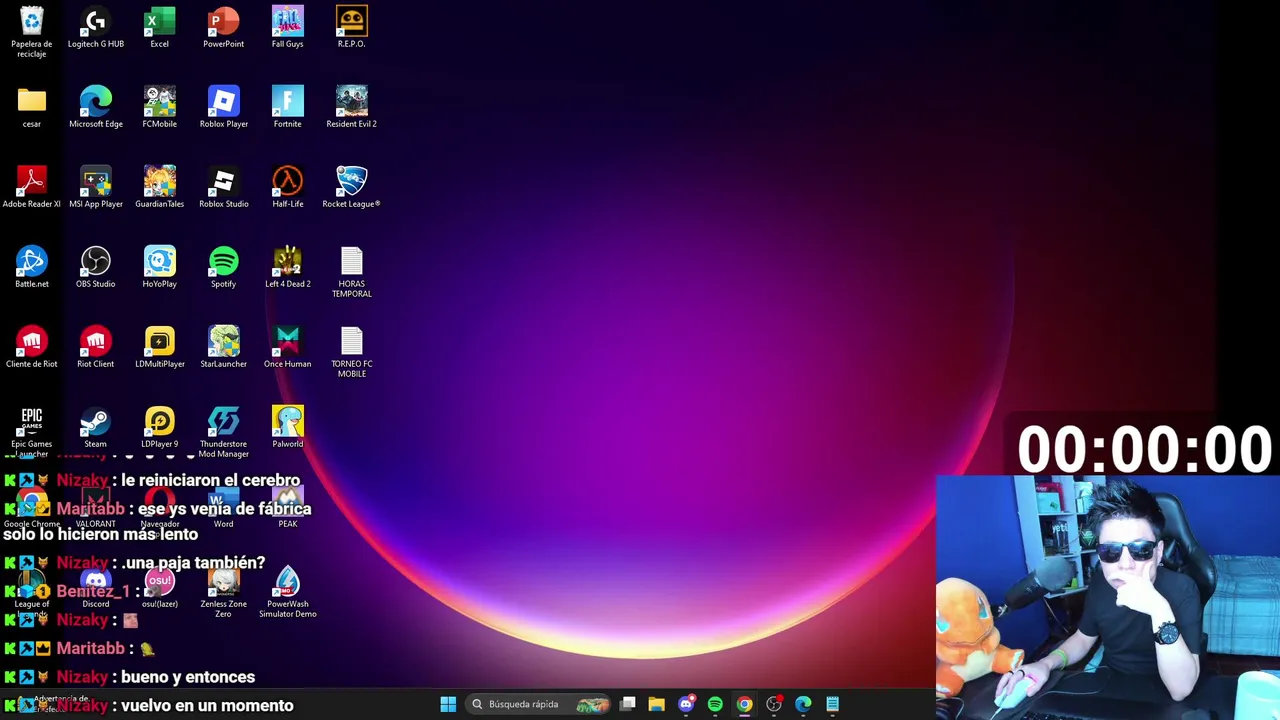
Task: Switch to Edge in the taskbar
Action: 803,704
